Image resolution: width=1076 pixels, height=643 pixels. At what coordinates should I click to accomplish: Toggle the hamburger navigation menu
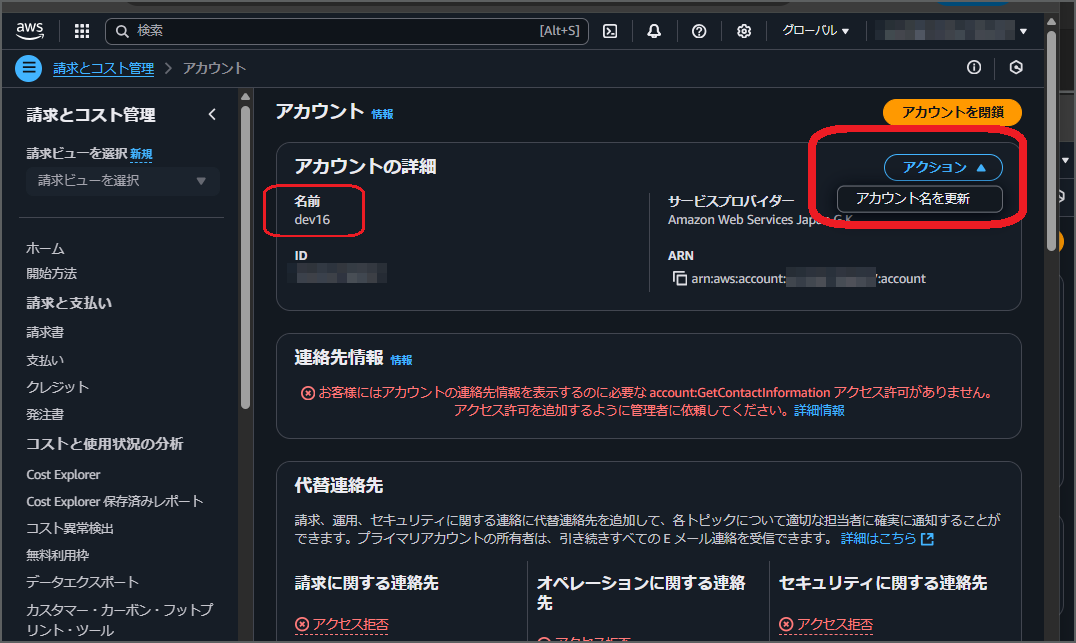tap(29, 68)
